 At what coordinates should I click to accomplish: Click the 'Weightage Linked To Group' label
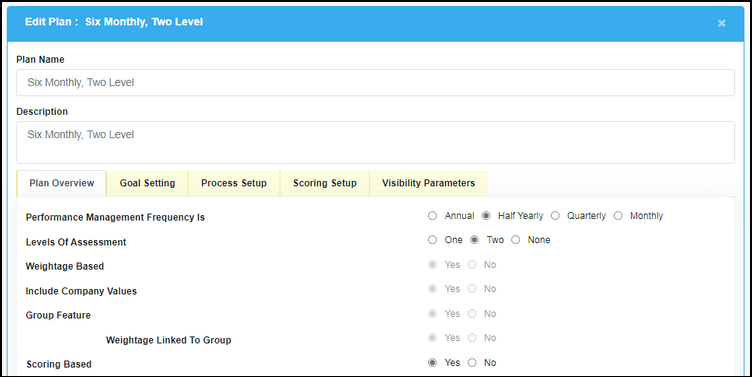pos(168,340)
